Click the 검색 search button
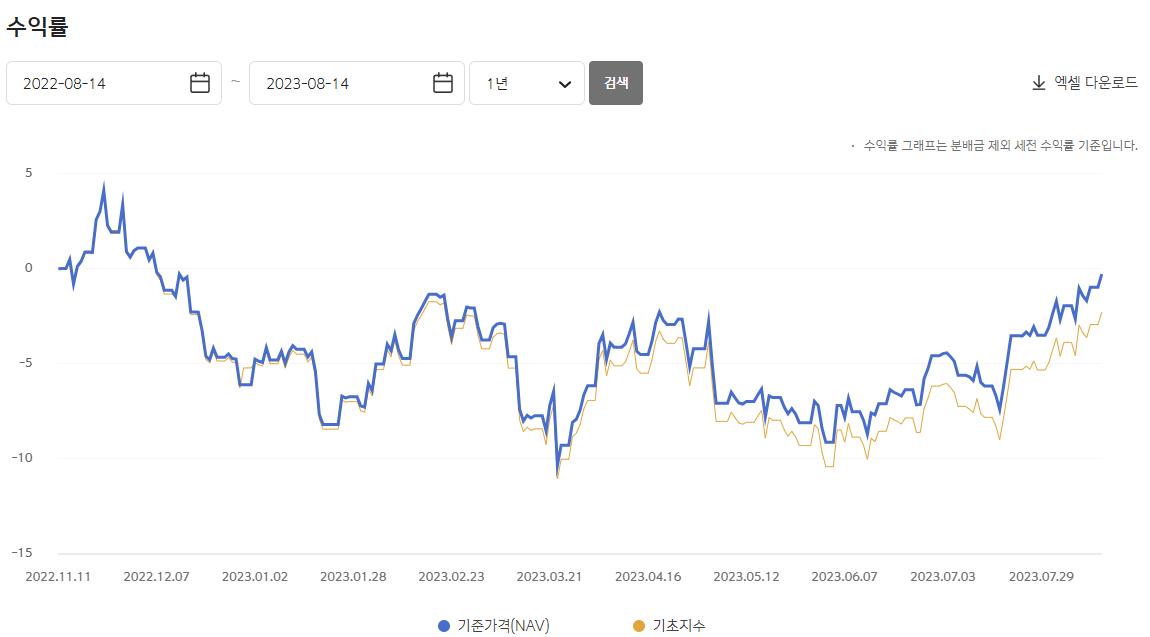 tap(616, 83)
